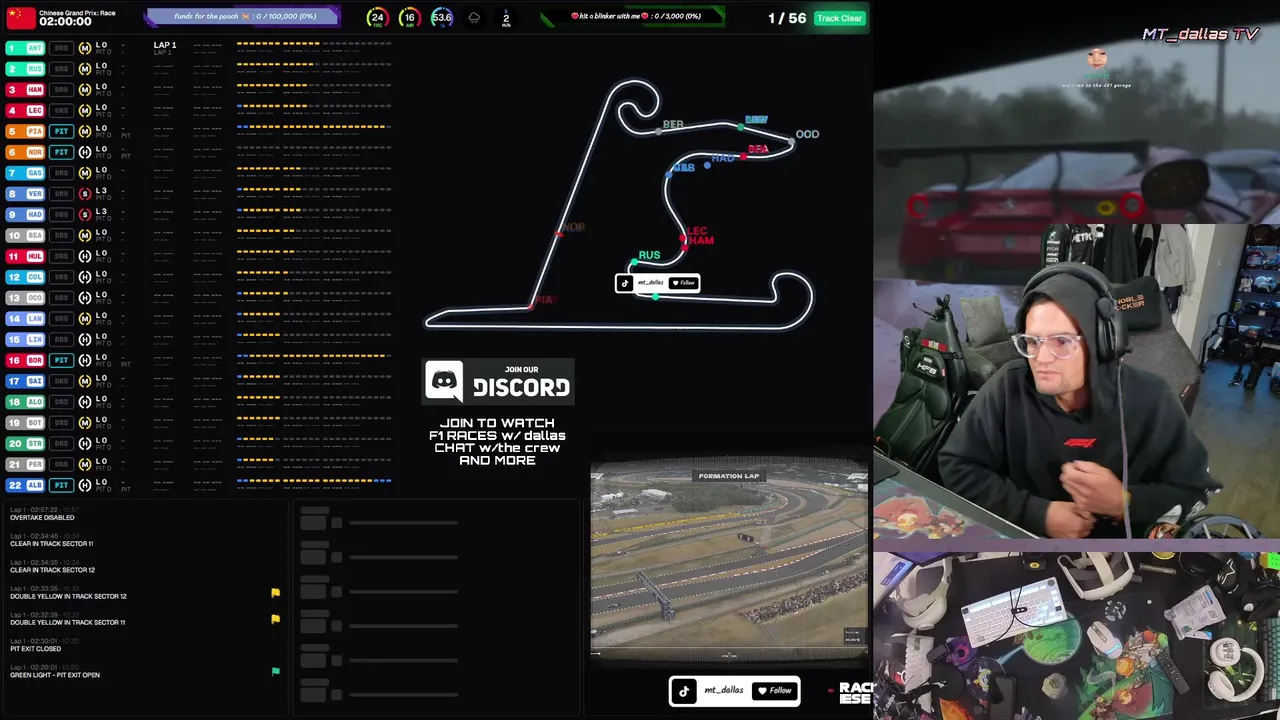
Task: Click the soft tyre icon for HAD
Action: coord(85,214)
